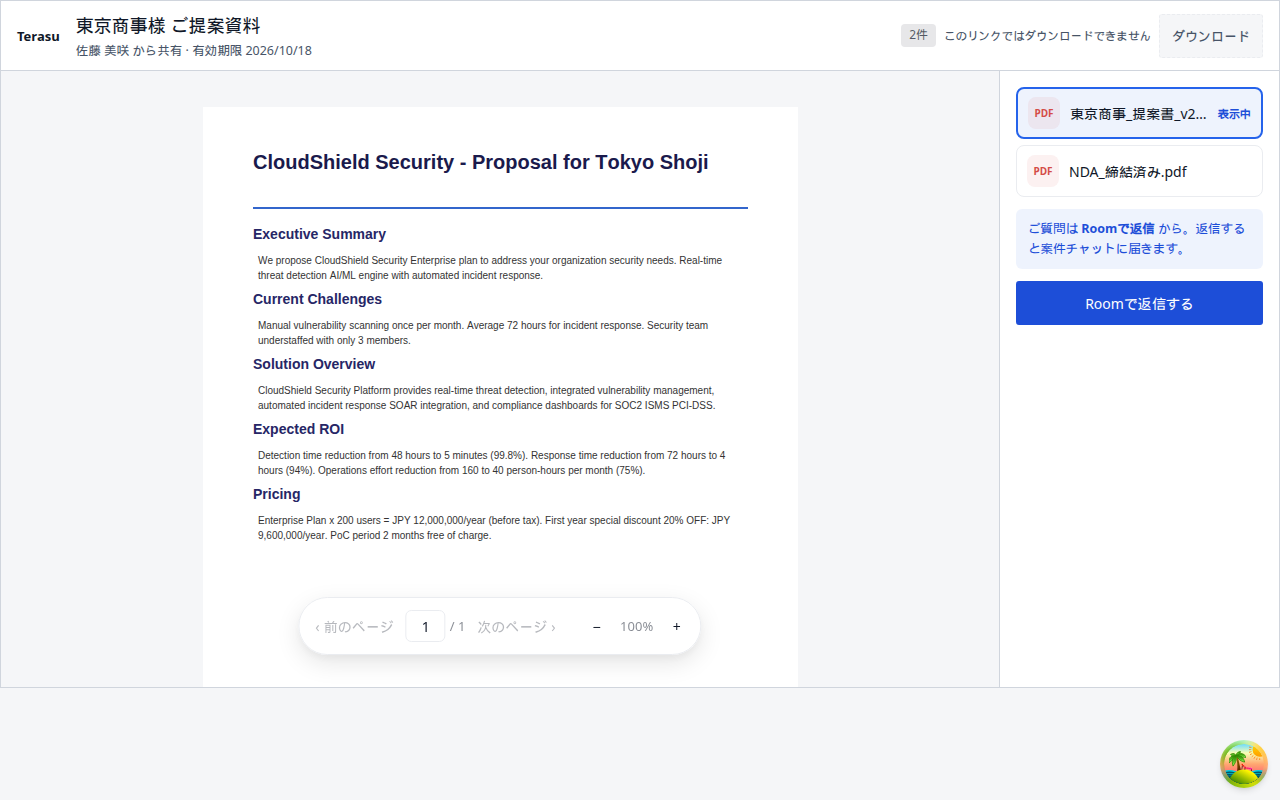Click the Executive Summary heading

click(x=319, y=234)
